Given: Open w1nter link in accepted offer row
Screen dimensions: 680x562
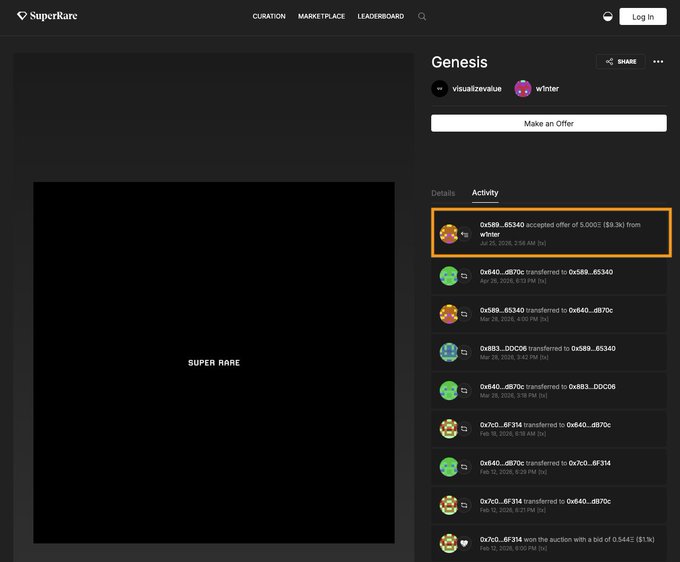Looking at the screenshot, I should pyautogui.click(x=490, y=234).
